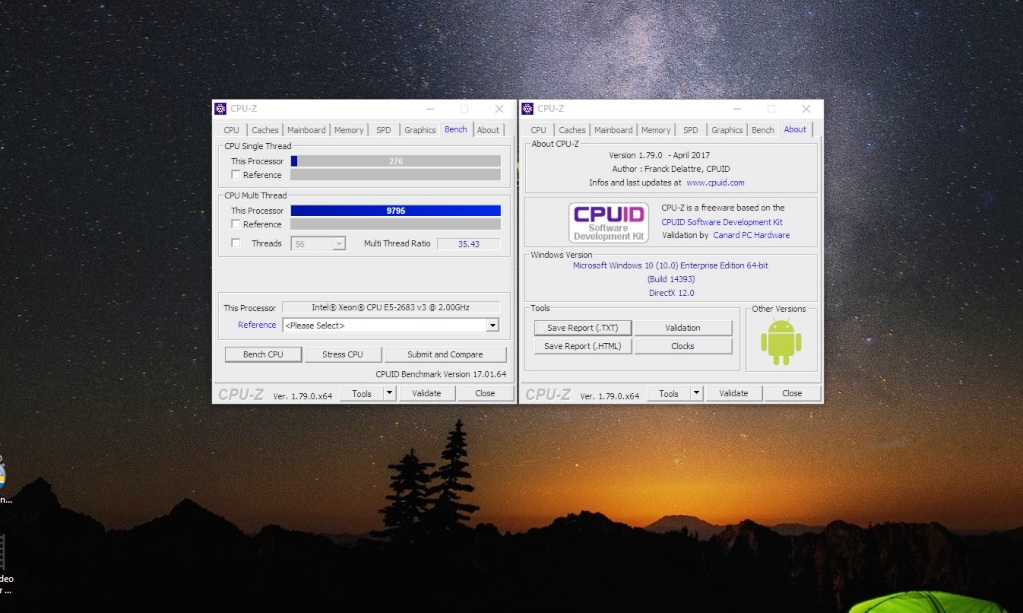This screenshot has width=1023, height=613.
Task: Select the Graphics tab in Bench window
Action: [420, 130]
